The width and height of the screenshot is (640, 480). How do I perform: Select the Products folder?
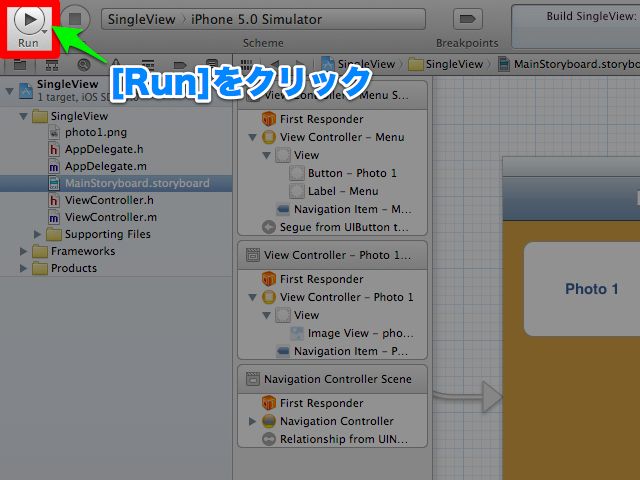click(65, 269)
